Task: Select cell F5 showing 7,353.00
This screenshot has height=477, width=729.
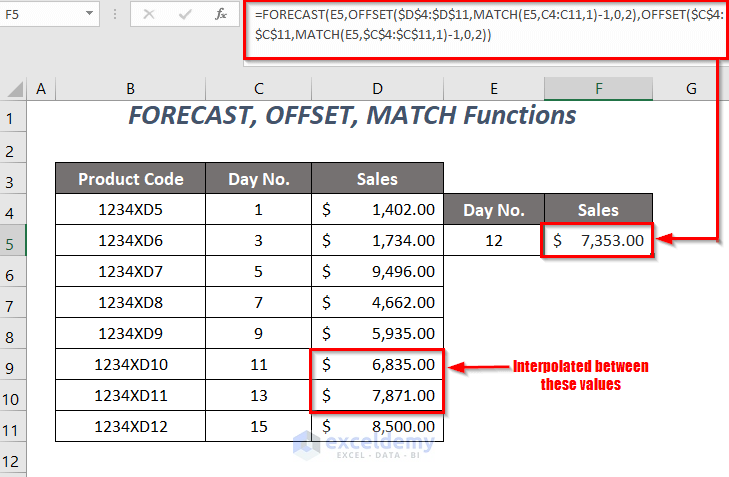Action: point(598,240)
